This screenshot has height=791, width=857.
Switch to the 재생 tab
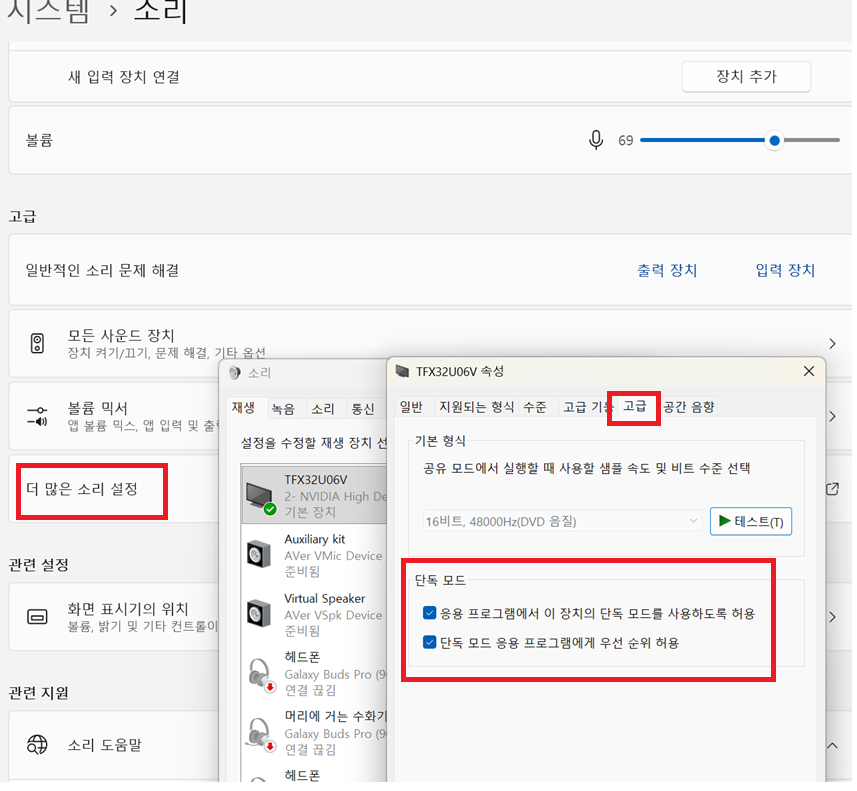click(244, 410)
